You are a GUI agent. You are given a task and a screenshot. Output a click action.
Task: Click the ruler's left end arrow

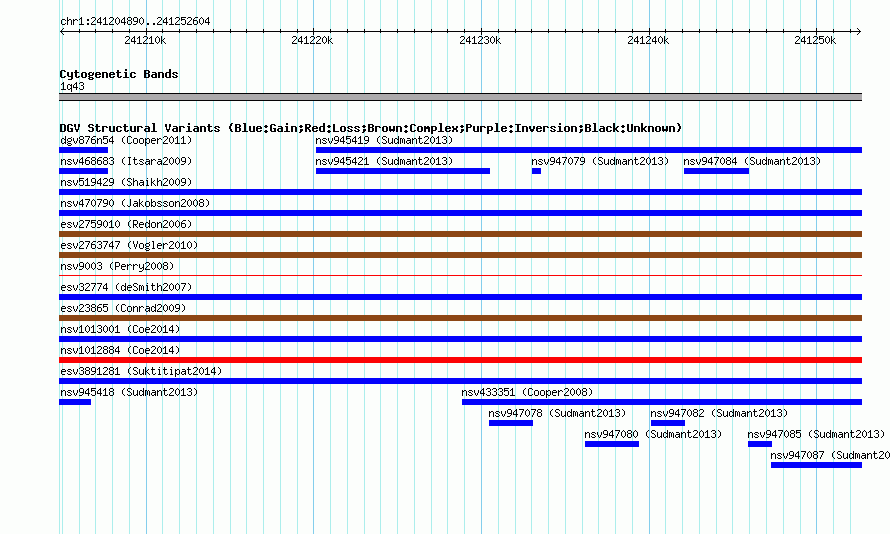tap(62, 31)
